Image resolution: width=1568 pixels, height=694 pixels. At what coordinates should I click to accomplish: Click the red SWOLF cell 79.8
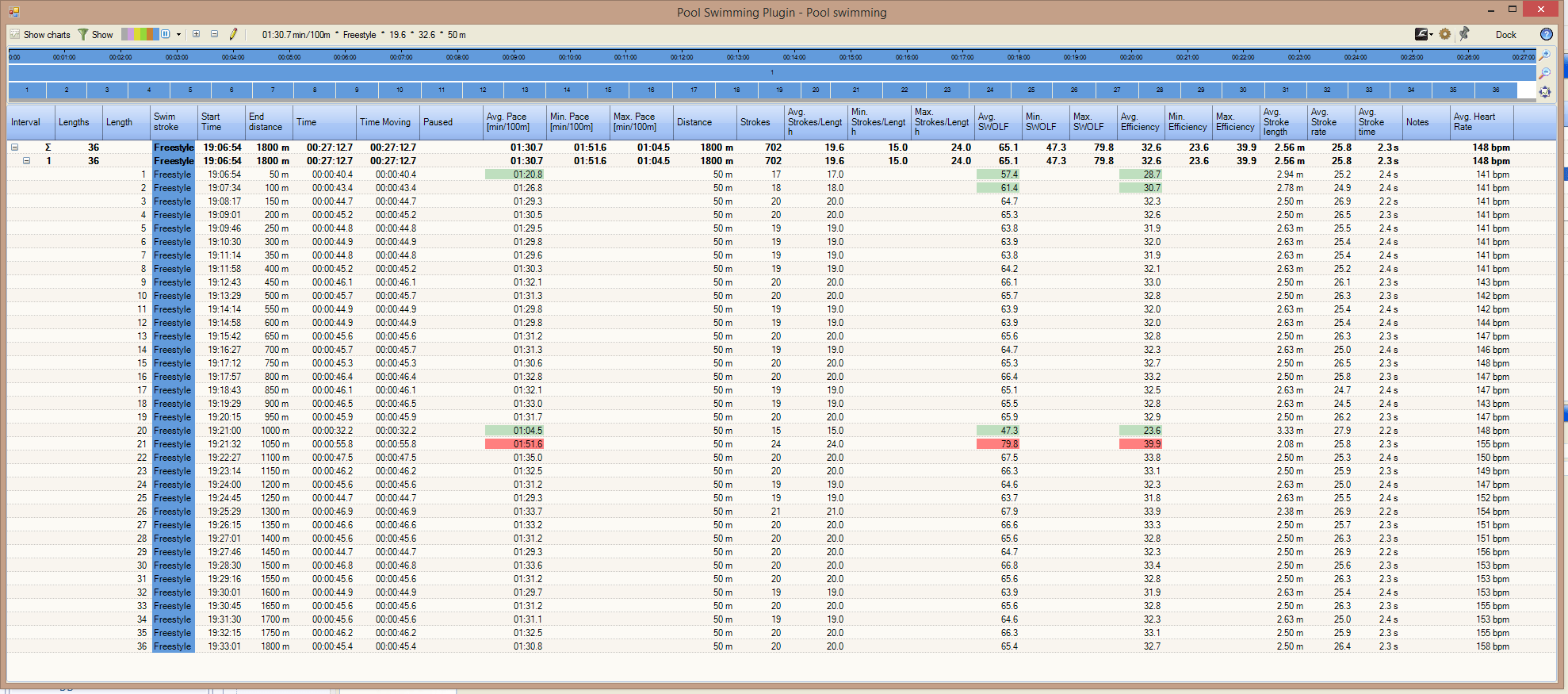(998, 444)
